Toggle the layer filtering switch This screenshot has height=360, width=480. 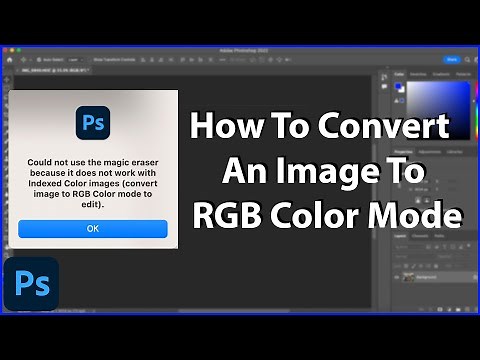coord(469,246)
